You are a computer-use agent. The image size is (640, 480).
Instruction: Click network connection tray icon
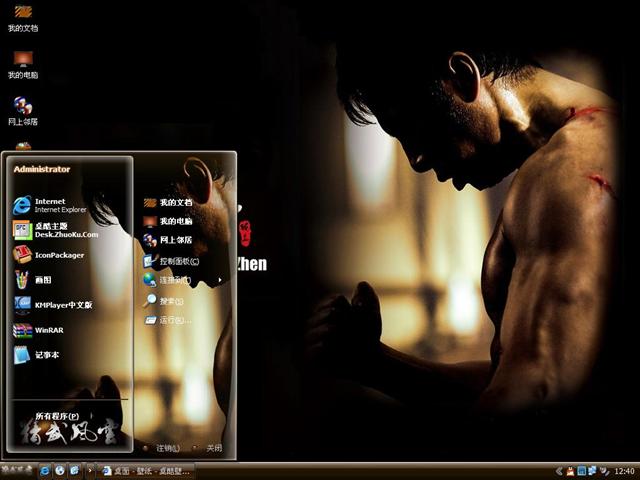pyautogui.click(x=592, y=471)
